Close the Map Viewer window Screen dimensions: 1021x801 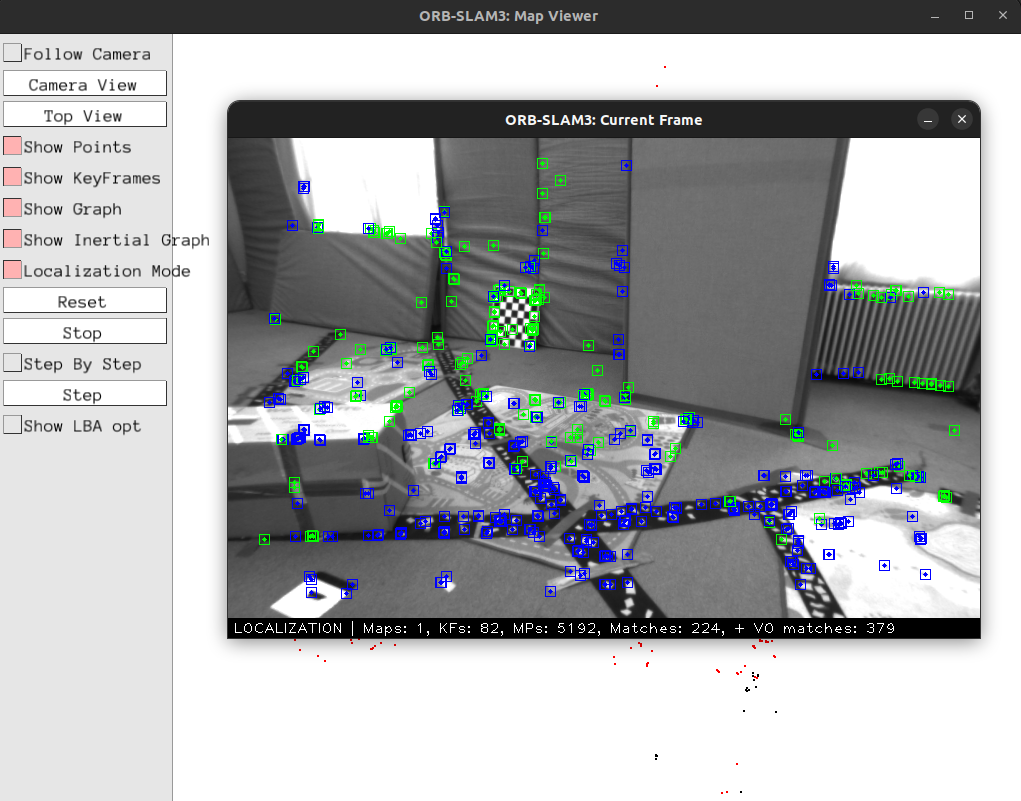[x=1003, y=16]
